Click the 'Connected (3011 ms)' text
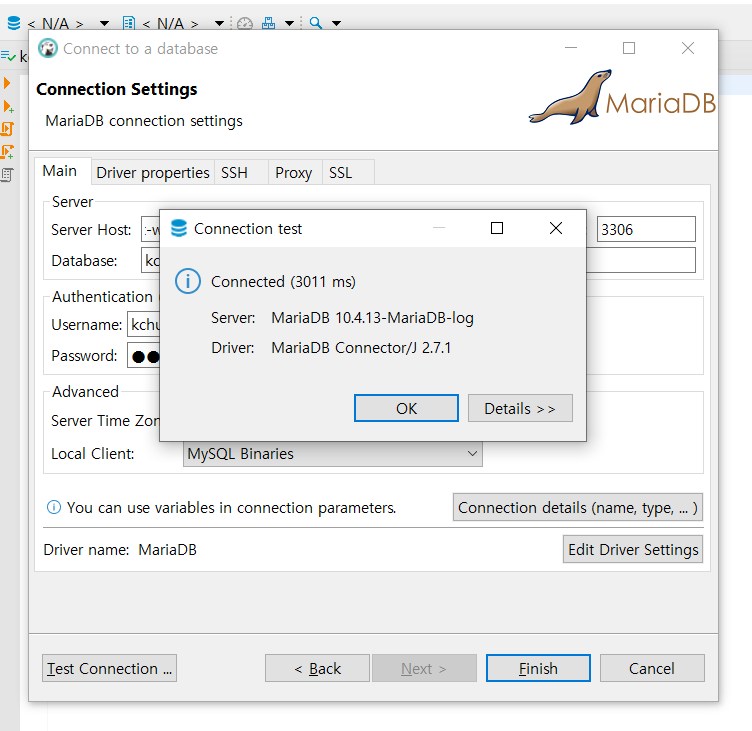Screen dimensions: 752x731 (283, 282)
